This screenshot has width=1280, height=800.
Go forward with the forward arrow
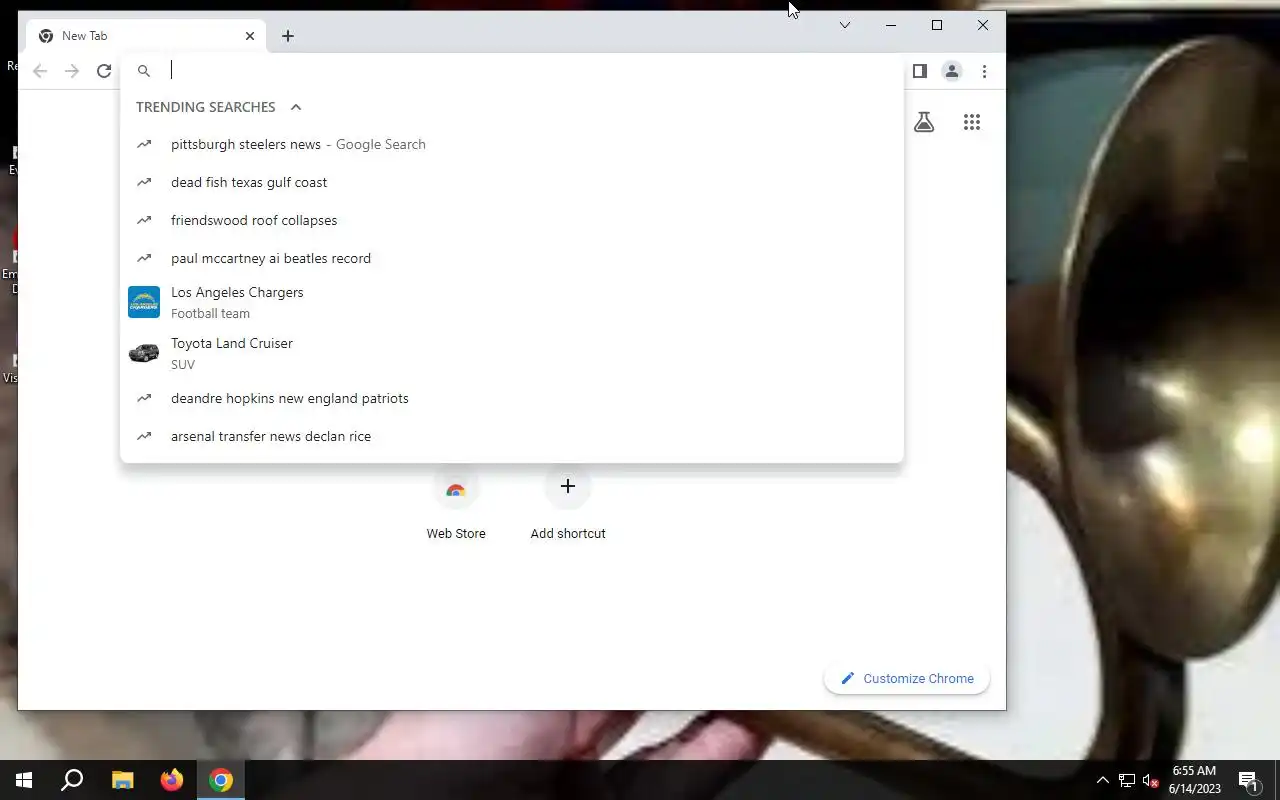pyautogui.click(x=72, y=71)
